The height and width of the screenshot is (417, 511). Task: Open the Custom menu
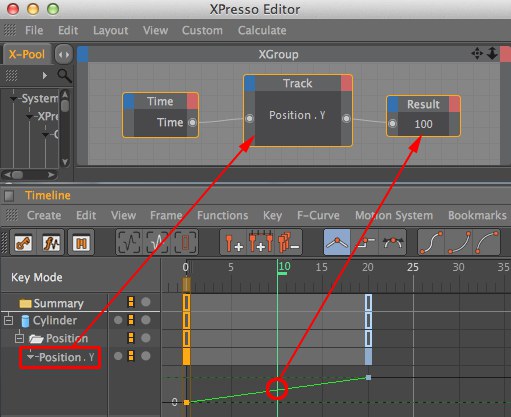[x=202, y=30]
